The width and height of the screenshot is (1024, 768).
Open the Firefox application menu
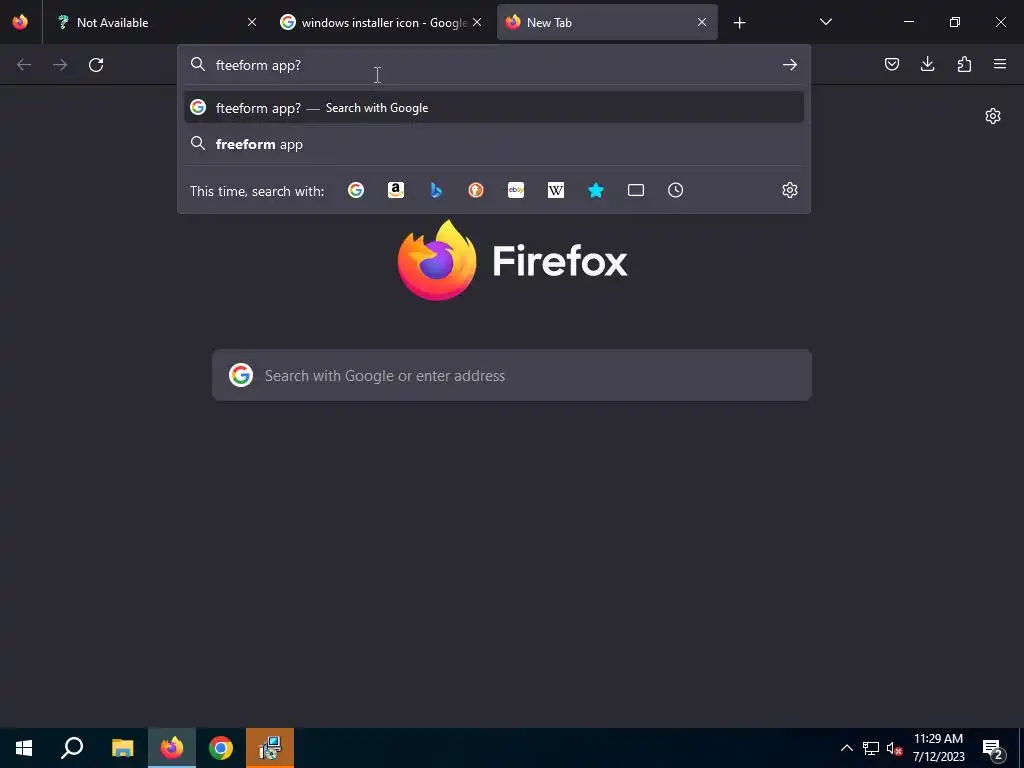pos(1000,64)
